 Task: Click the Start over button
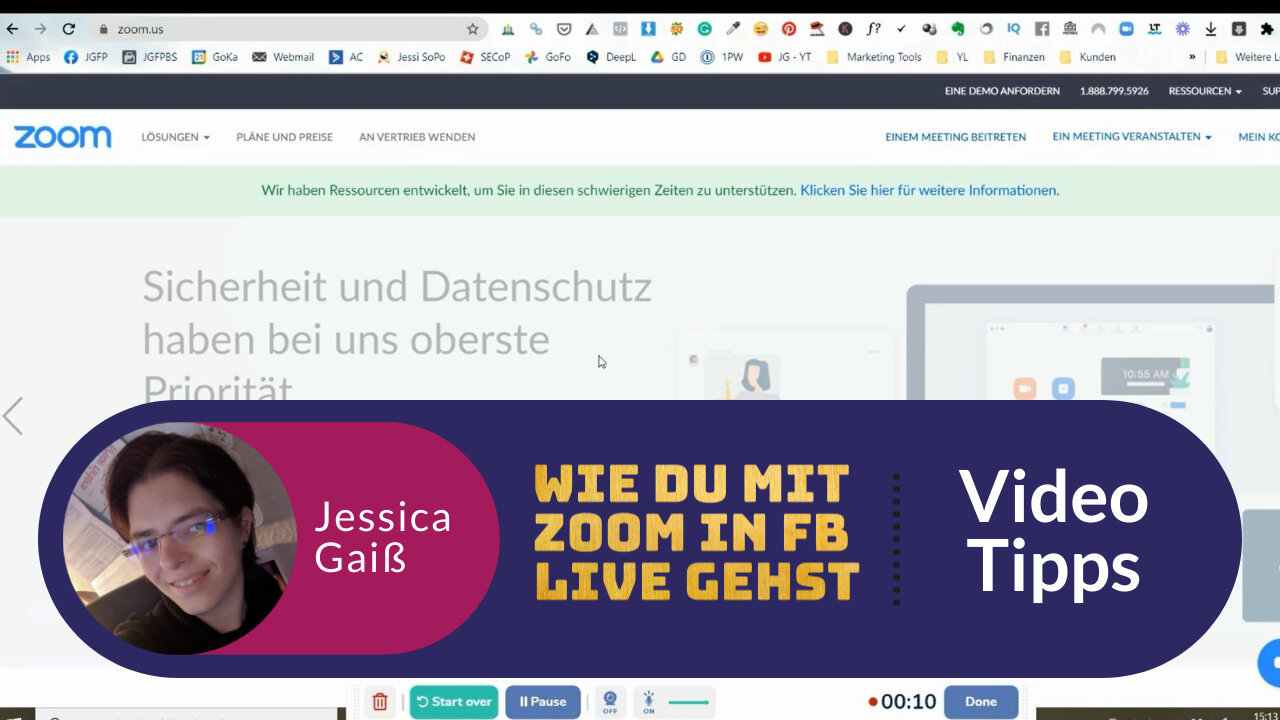point(454,702)
